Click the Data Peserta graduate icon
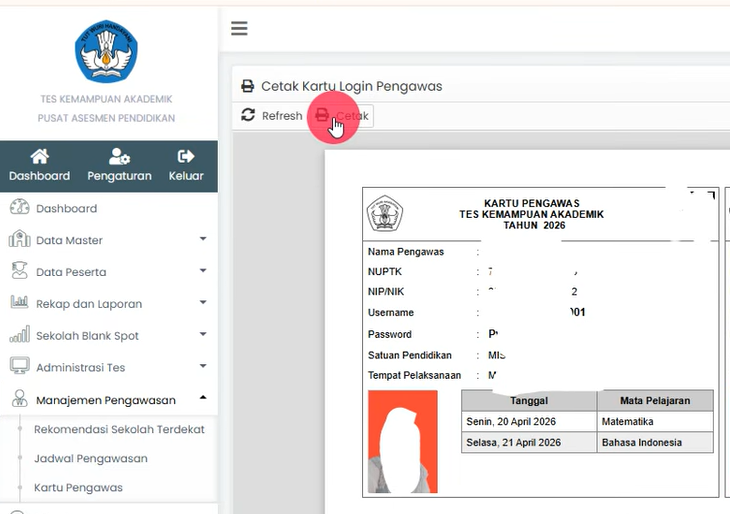The width and height of the screenshot is (730, 514). point(20,271)
